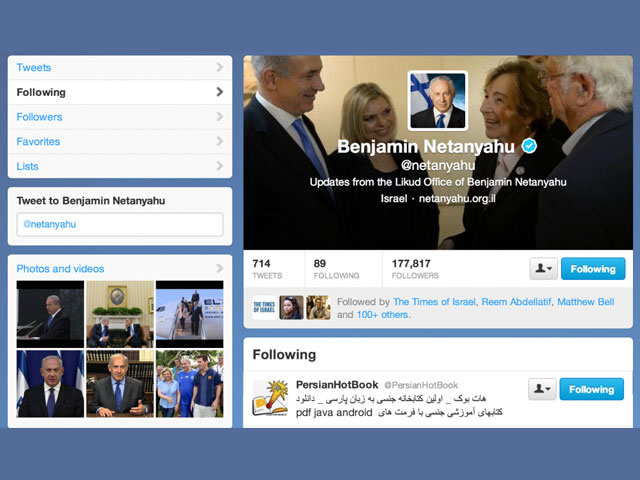640x480 pixels.
Task: Click The Times of Israel follower avatar
Action: tap(264, 307)
